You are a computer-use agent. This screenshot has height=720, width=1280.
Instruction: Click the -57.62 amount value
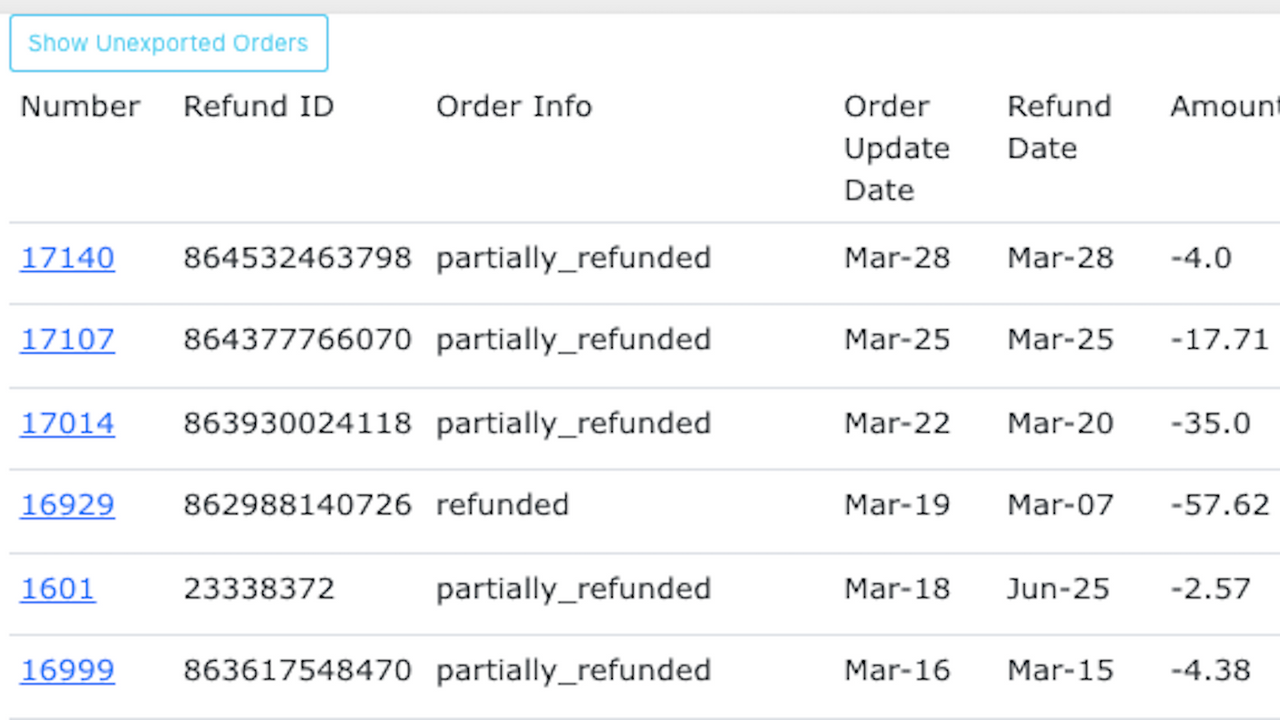point(1219,505)
